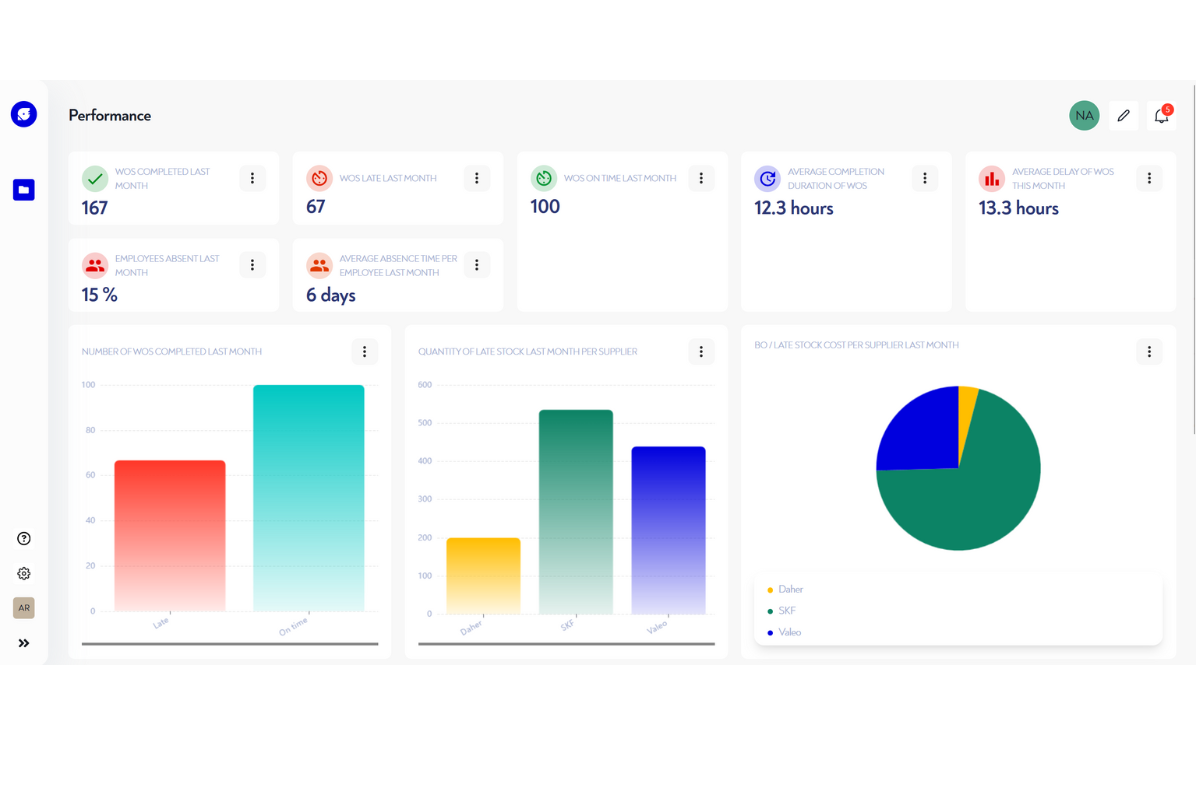Toggle SKF in the pie chart legend

pyautogui.click(x=786, y=611)
